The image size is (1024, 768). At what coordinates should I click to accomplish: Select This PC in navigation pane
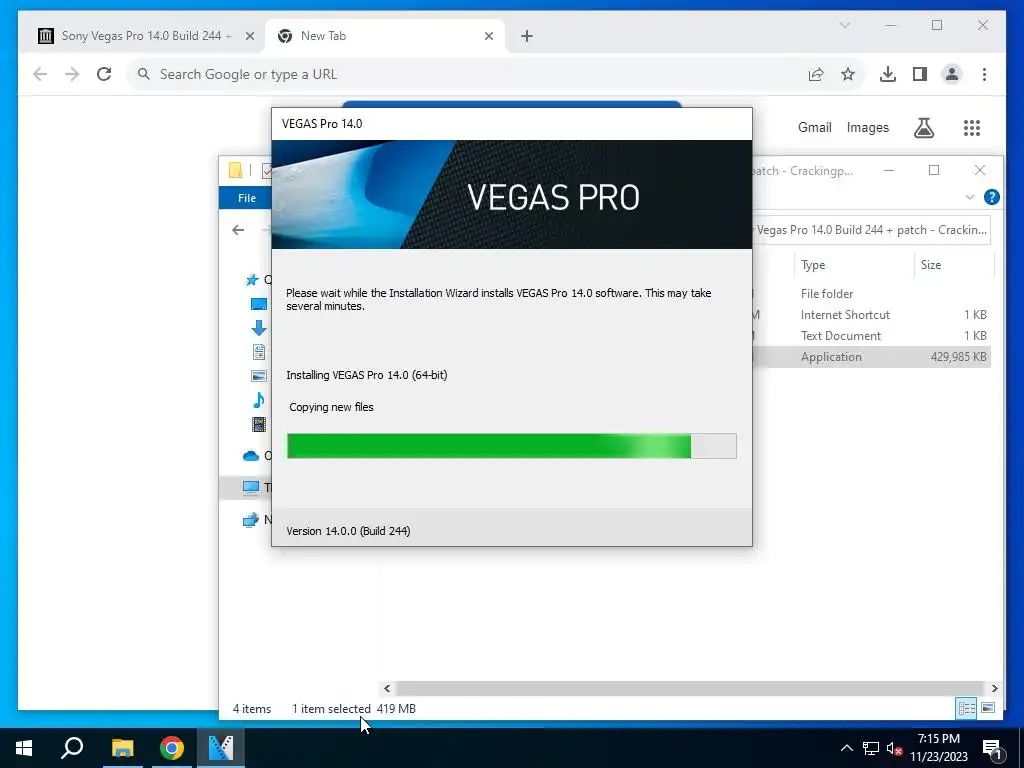[x=251, y=487]
